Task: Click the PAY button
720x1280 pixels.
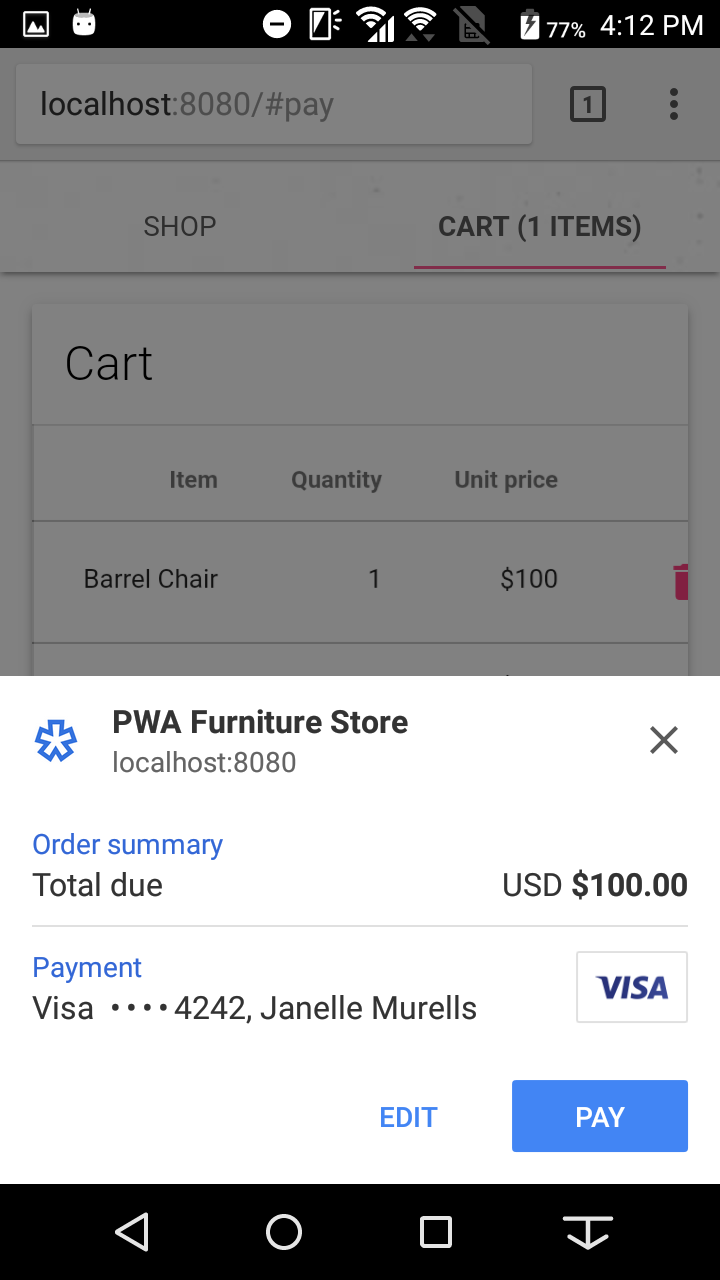Action: click(x=600, y=1116)
